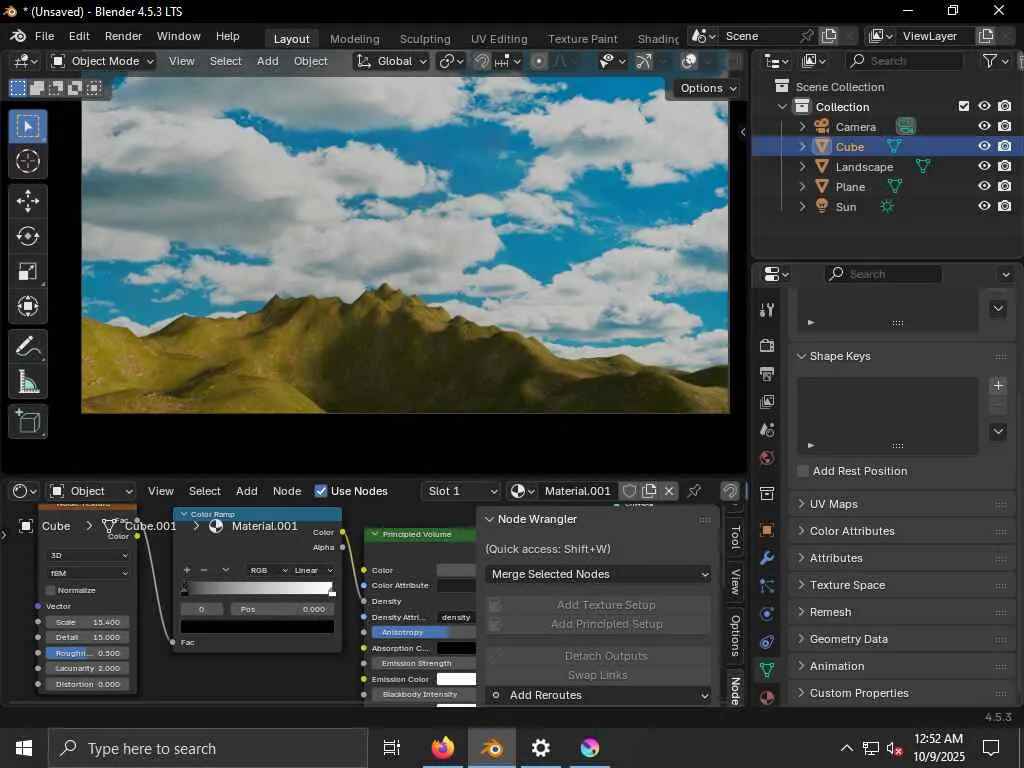Switch to the Sculpting workspace tab
1024x768 pixels.
coord(424,39)
